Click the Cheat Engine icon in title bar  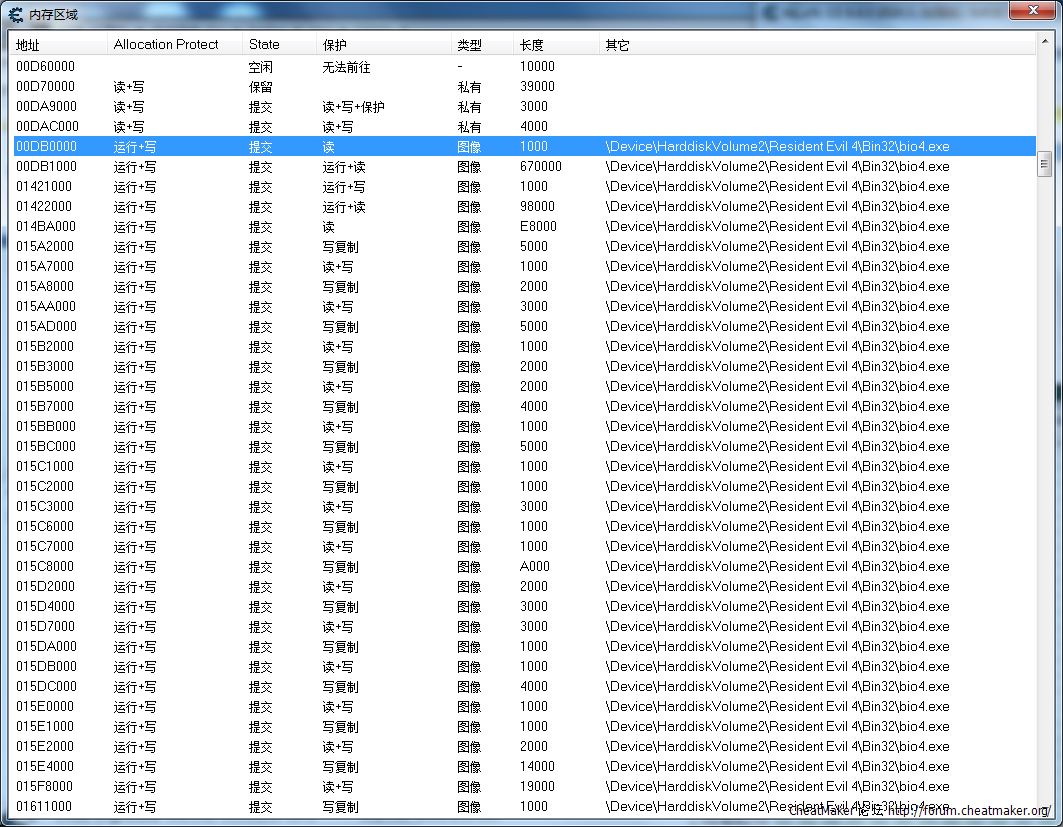click(x=16, y=15)
